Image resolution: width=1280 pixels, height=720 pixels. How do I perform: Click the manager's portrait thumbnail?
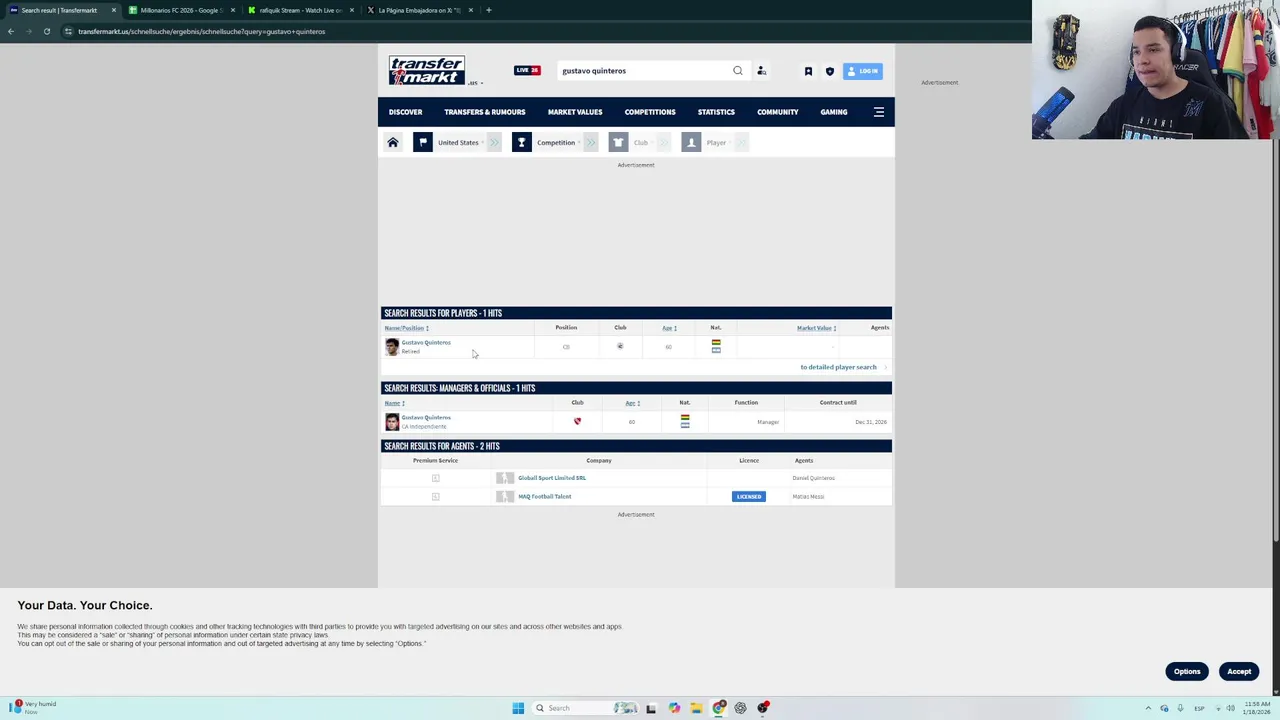point(392,422)
